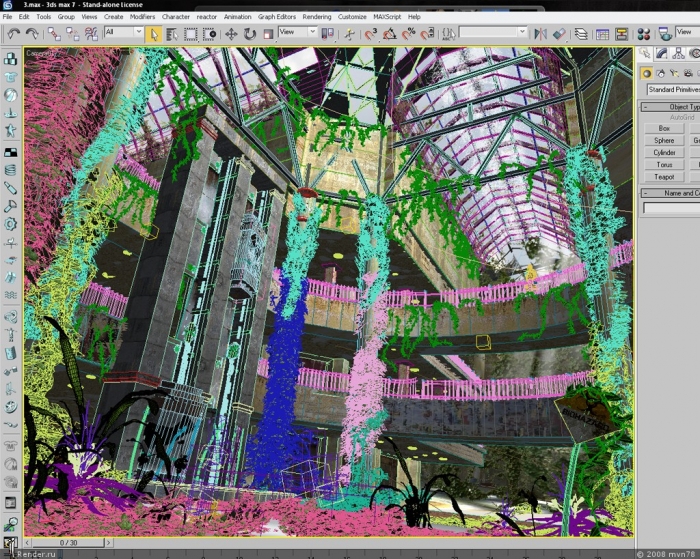The height and width of the screenshot is (559, 700).
Task: Select the Select and Rotate tool
Action: click(x=250, y=34)
